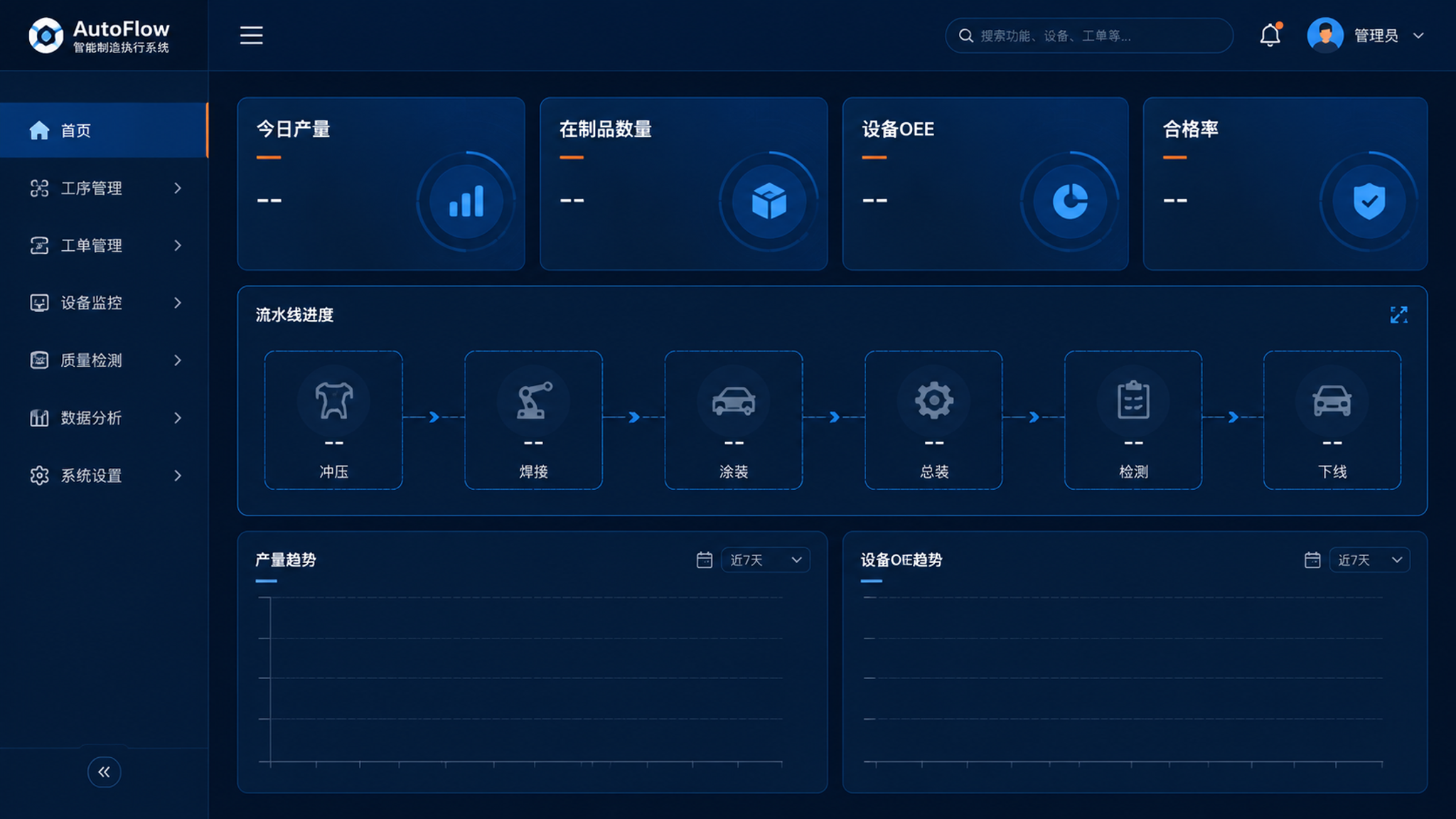Select the 涂装 painting car icon
The width and height of the screenshot is (1456, 819).
(734, 400)
